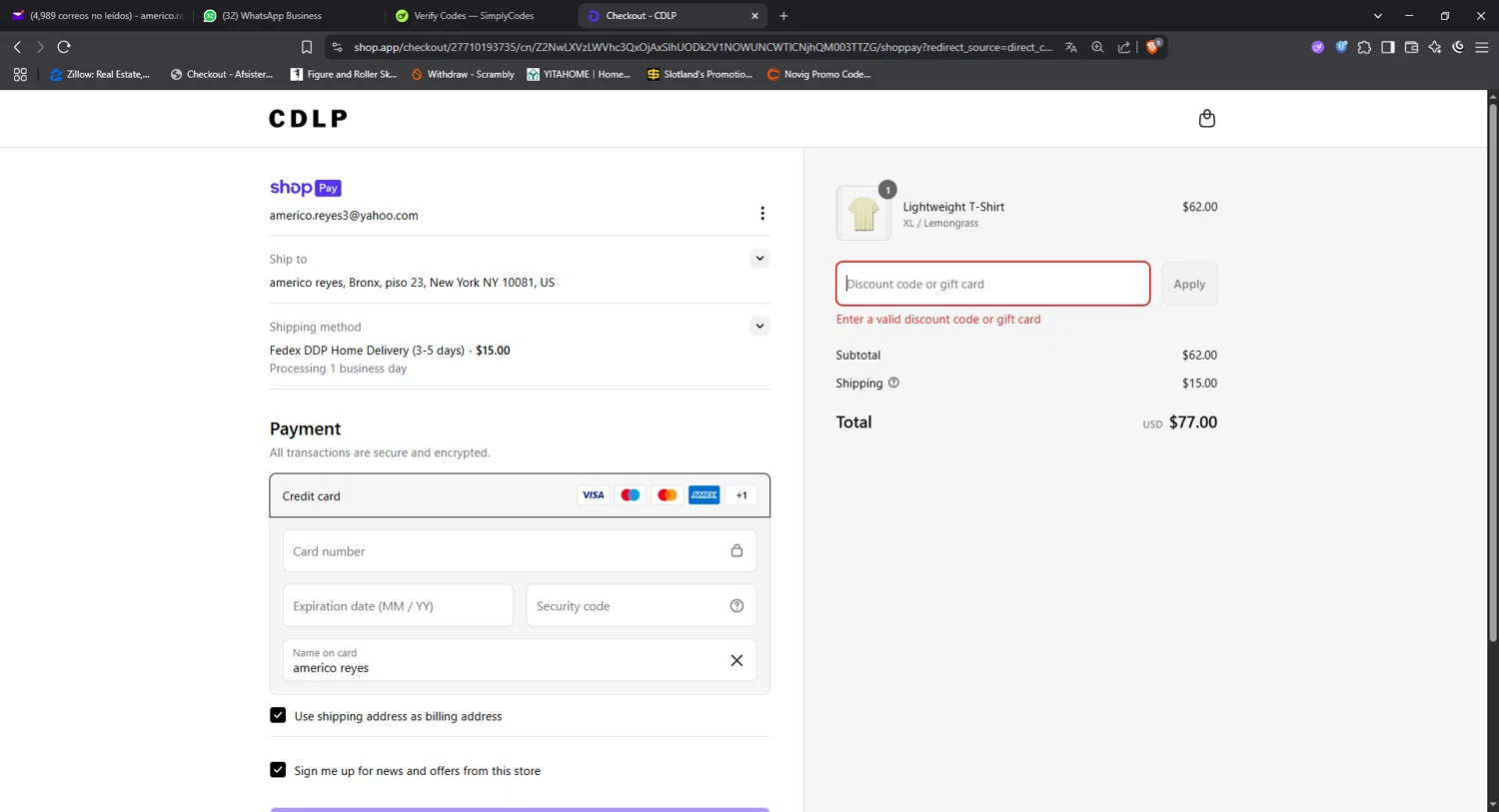Open Brave Shields lion icon
This screenshot has height=812, width=1499.
pyautogui.click(x=1153, y=47)
